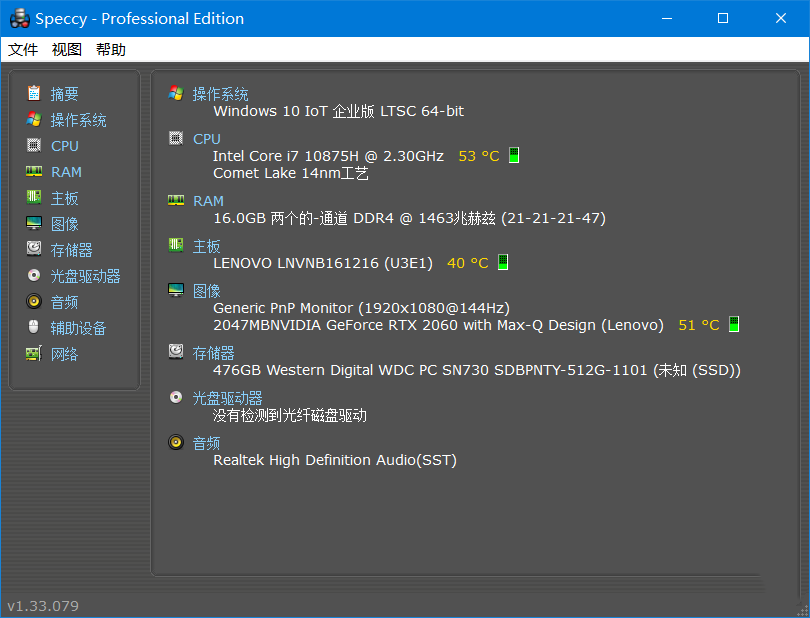810x618 pixels.
Task: Click green temperature gauge next to 40 °C
Action: pyautogui.click(x=503, y=262)
